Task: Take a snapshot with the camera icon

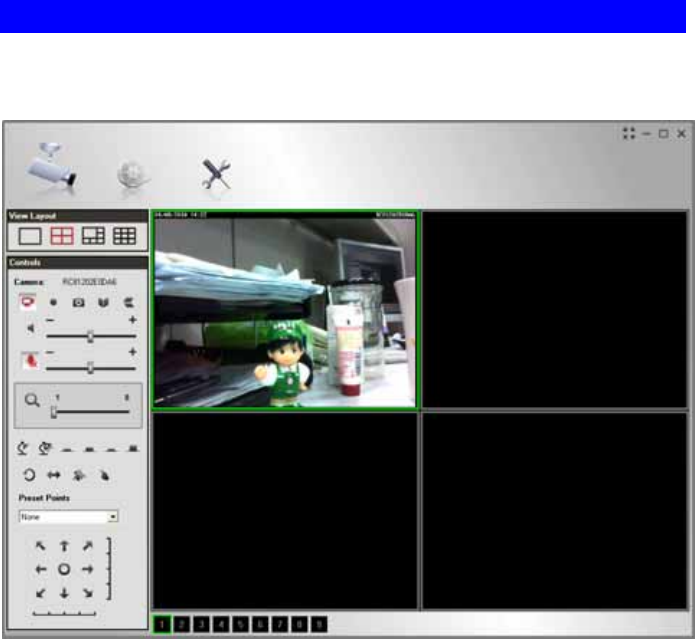Action: (78, 303)
